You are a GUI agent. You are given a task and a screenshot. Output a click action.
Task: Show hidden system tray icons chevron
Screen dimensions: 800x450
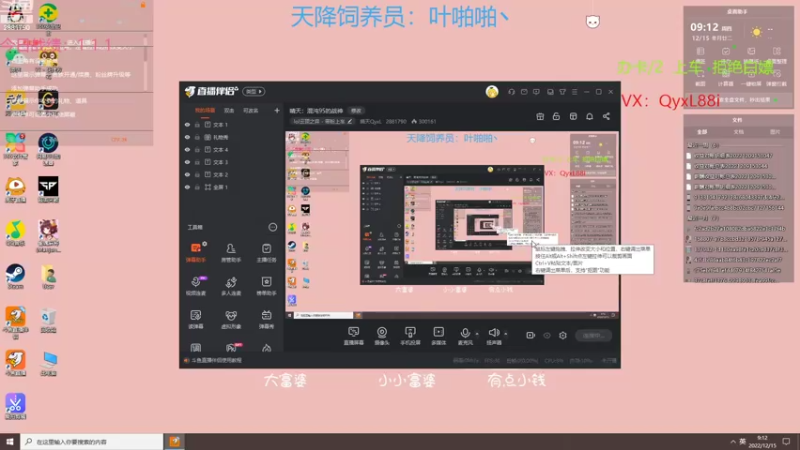733,442
